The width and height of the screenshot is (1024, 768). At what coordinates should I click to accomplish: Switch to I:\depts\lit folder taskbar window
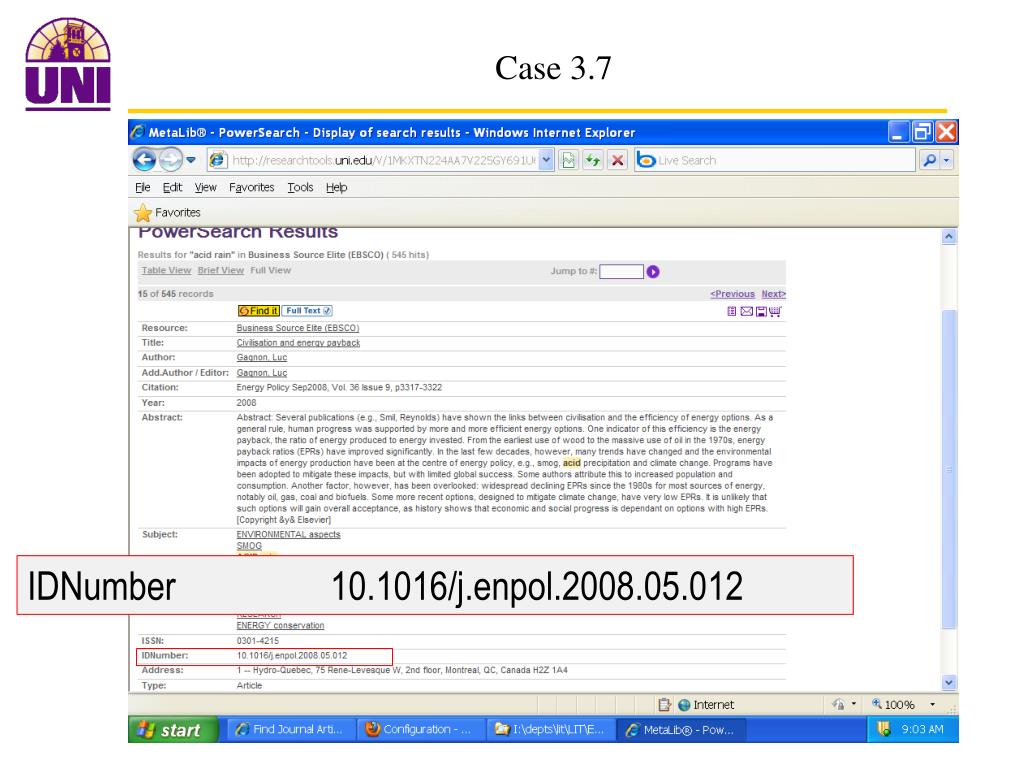point(552,729)
